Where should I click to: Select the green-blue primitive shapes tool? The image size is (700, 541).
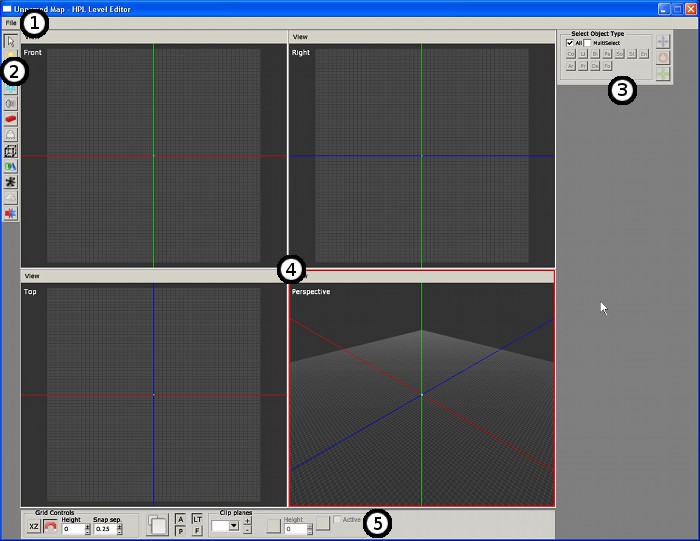10,167
